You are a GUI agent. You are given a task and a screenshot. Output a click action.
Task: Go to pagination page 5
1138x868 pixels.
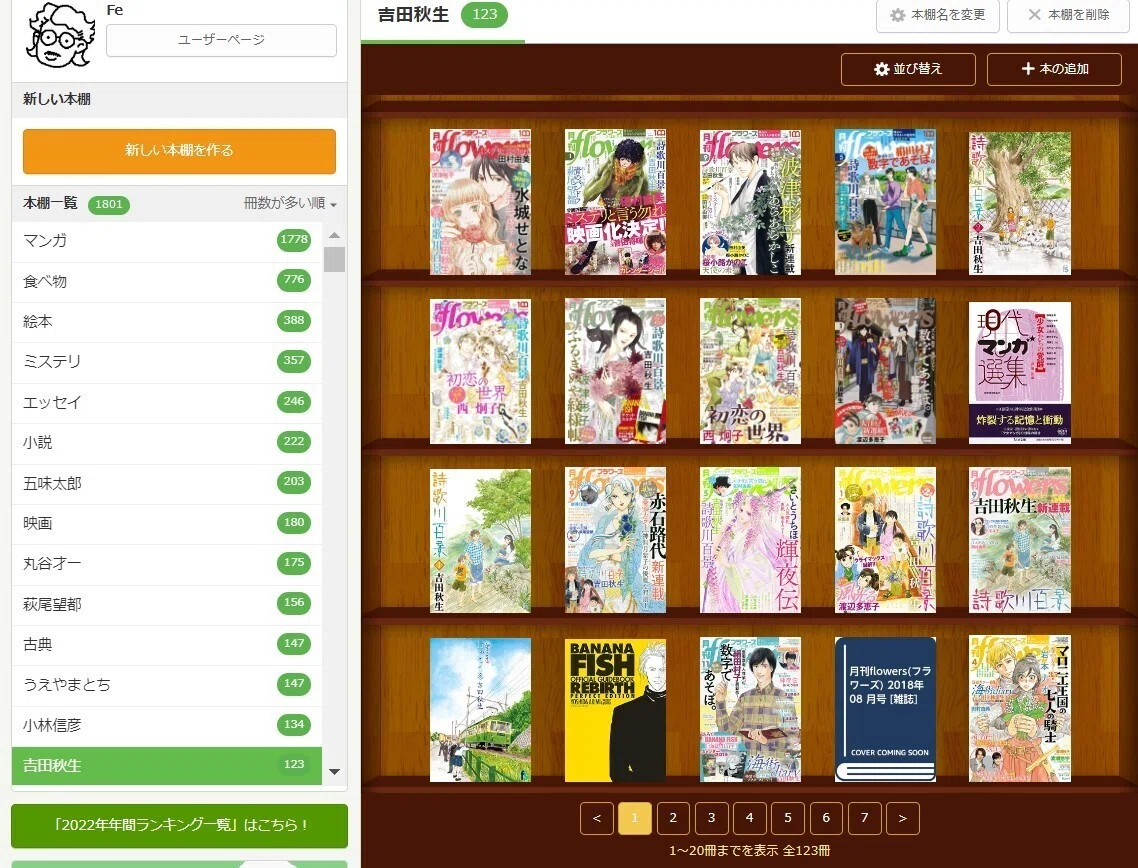coord(788,819)
